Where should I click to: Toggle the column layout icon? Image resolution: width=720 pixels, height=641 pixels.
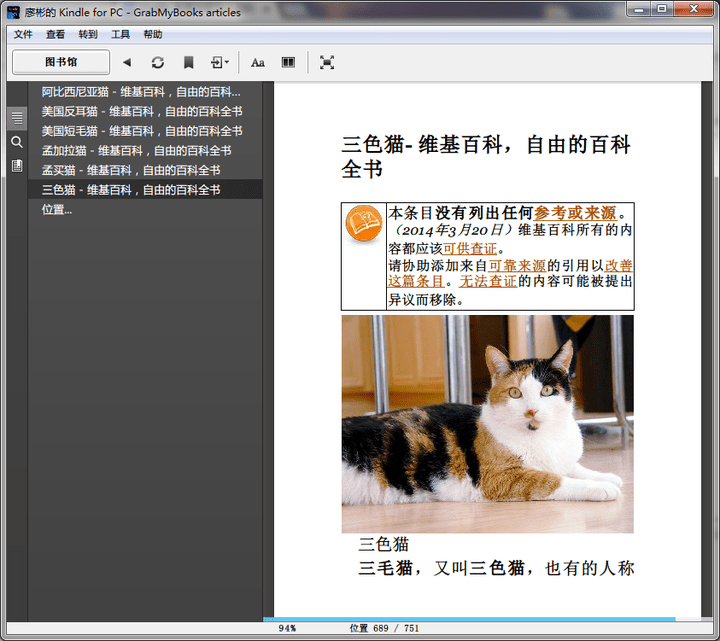pyautogui.click(x=288, y=62)
